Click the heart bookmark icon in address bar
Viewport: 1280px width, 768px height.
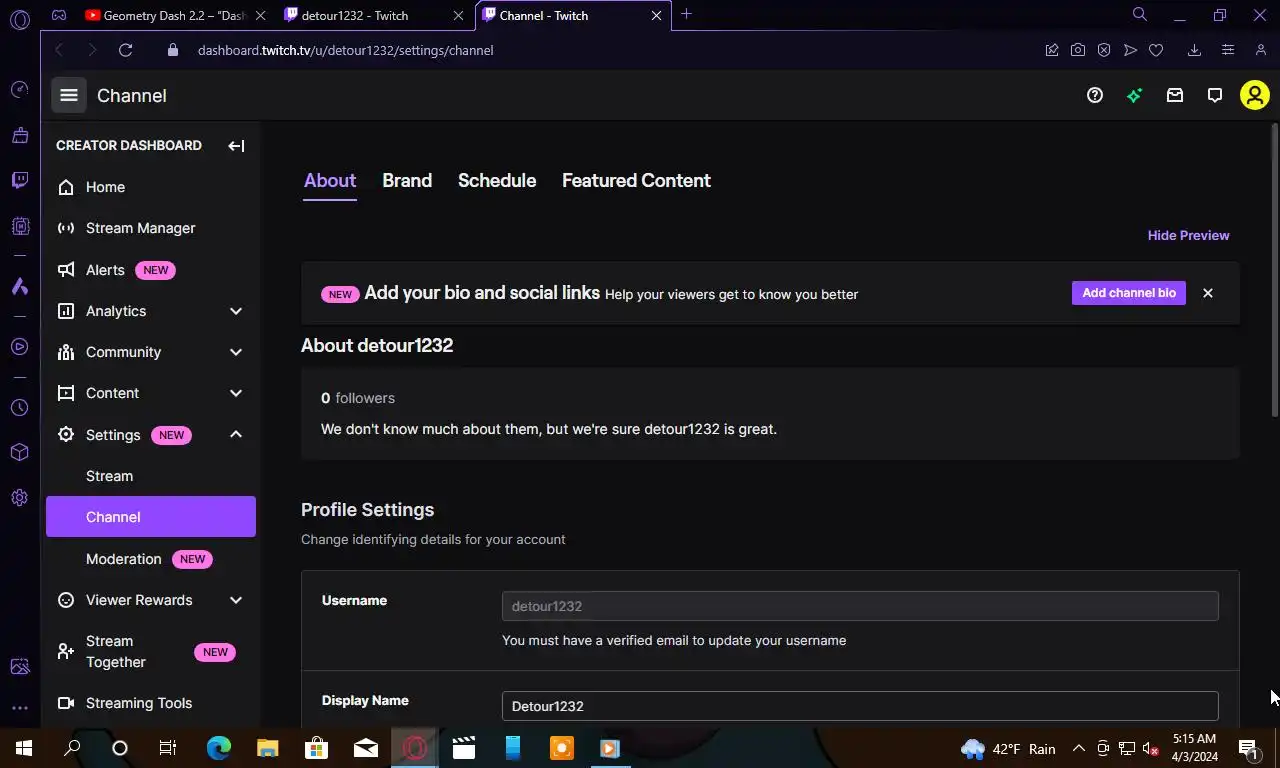pyautogui.click(x=1156, y=50)
